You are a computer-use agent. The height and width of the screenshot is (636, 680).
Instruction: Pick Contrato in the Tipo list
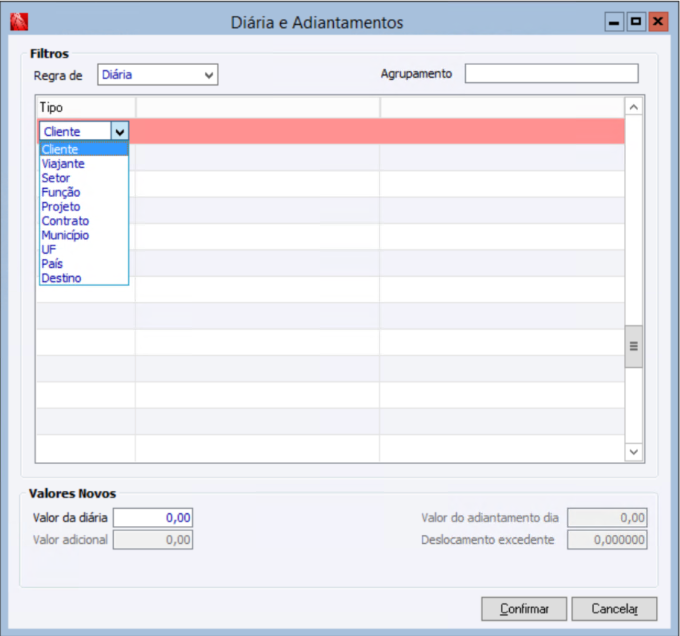click(84, 221)
